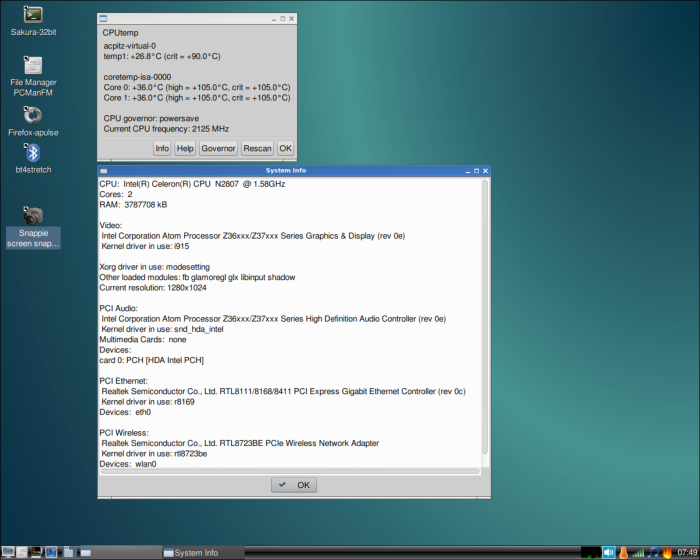Click the 'RAM: 3787708 kB' line

pos(133,205)
